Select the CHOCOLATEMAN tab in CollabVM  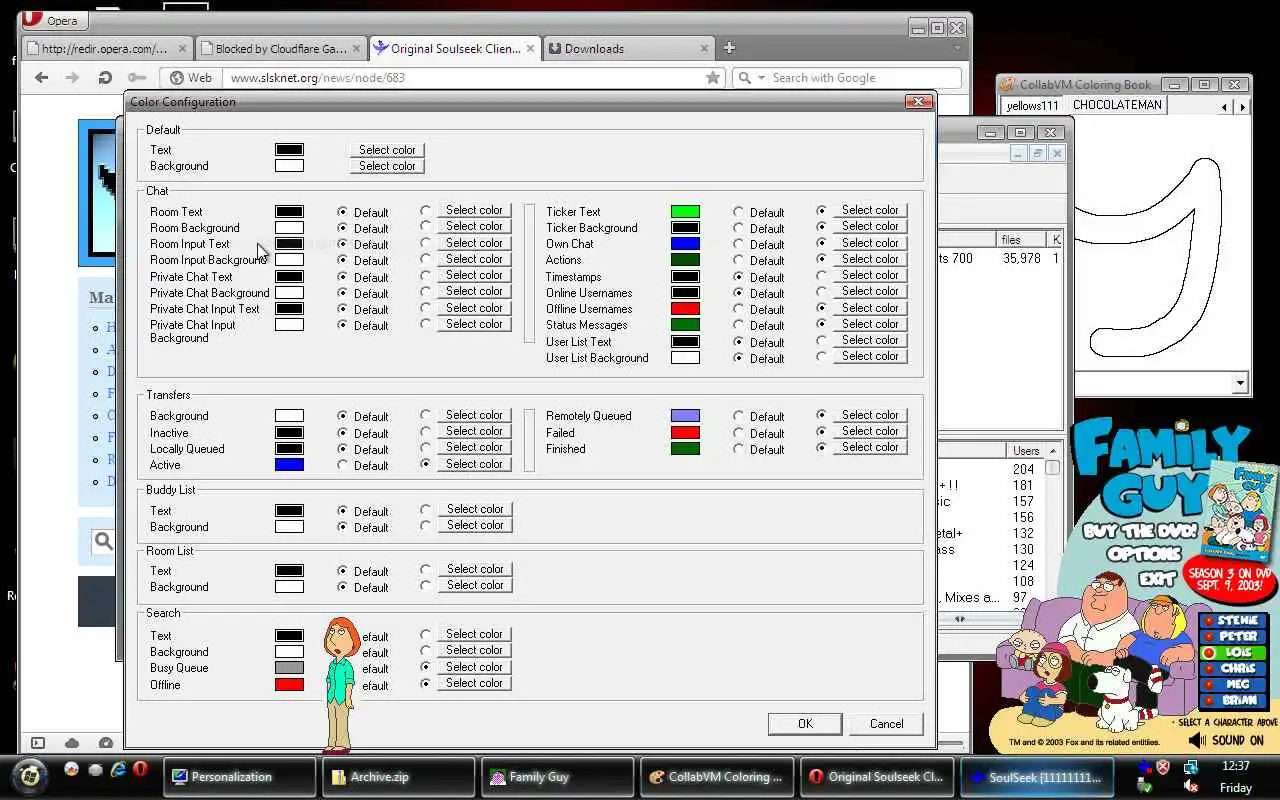click(x=1117, y=104)
